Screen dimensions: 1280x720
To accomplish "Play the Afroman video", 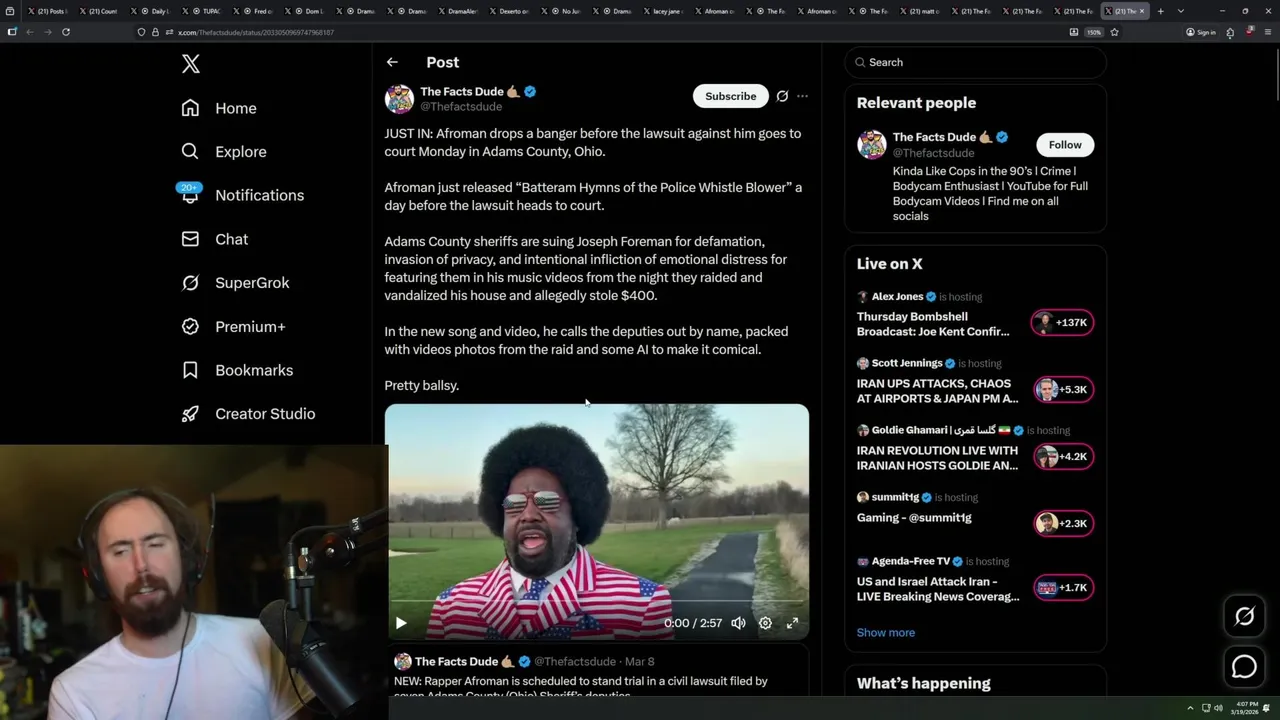I will click(x=401, y=623).
